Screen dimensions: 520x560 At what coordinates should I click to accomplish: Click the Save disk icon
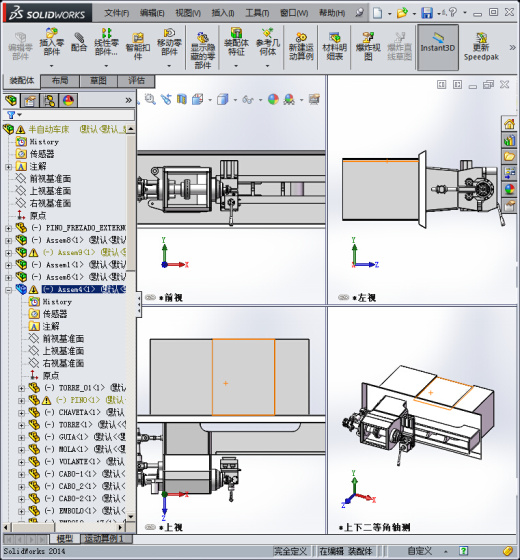click(427, 13)
